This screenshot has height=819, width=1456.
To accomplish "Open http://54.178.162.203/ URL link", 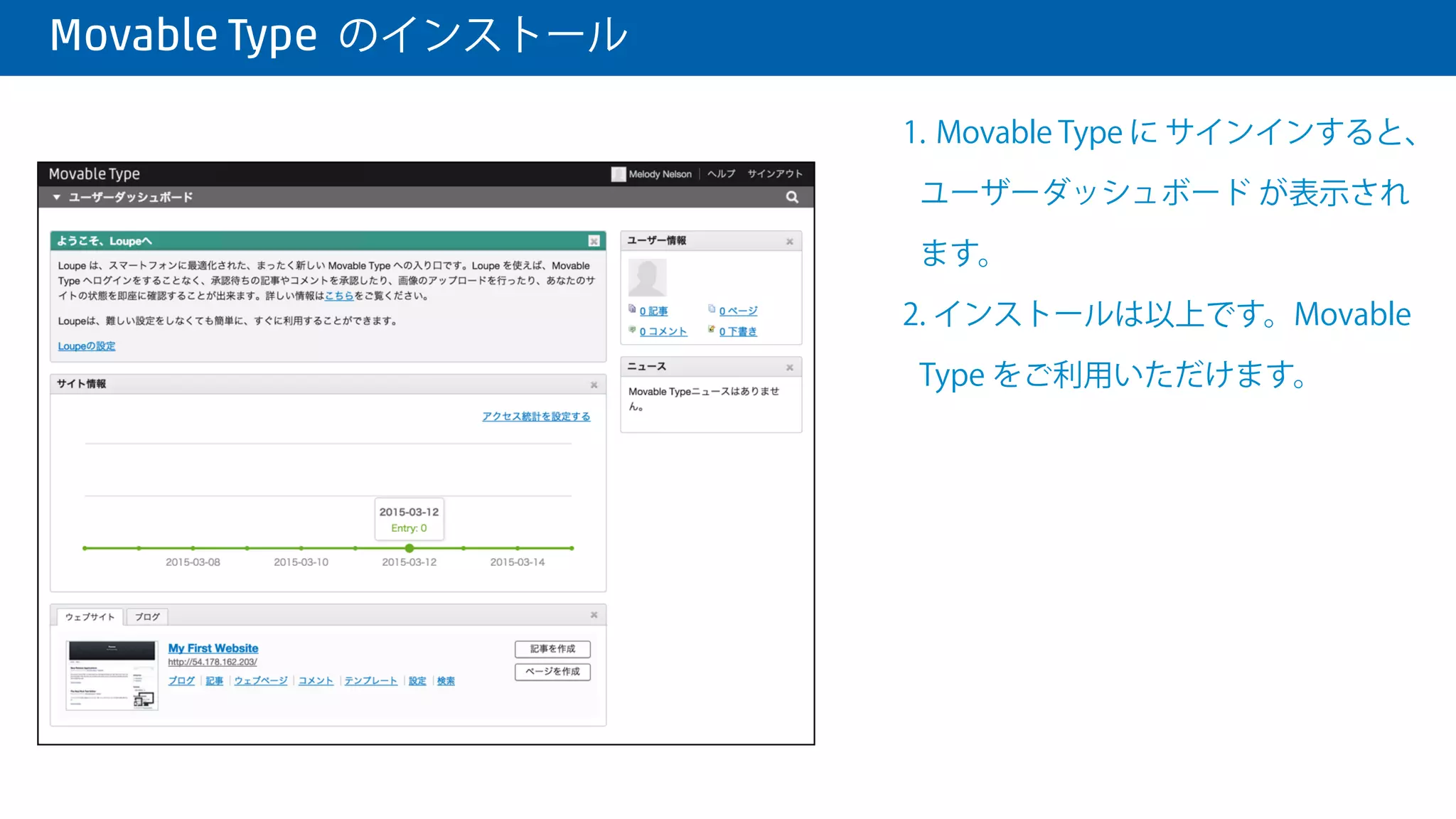I will click(213, 663).
